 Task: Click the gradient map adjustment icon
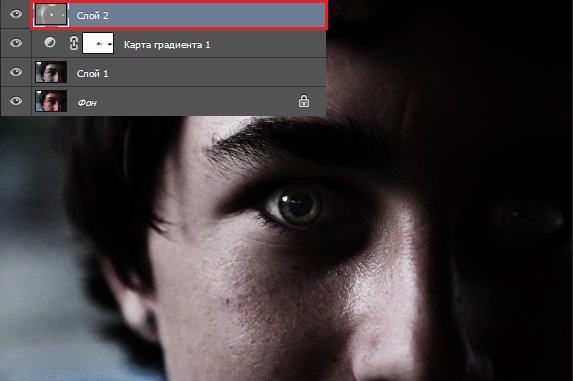click(x=50, y=43)
